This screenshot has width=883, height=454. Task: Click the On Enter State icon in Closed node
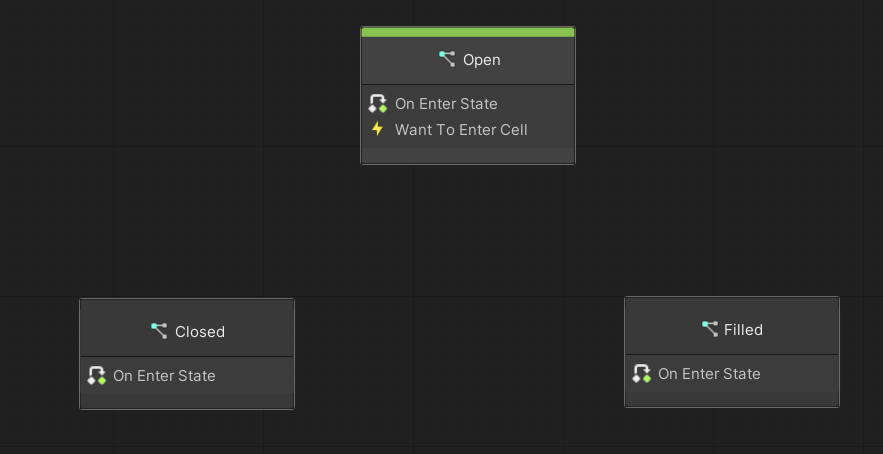click(96, 376)
